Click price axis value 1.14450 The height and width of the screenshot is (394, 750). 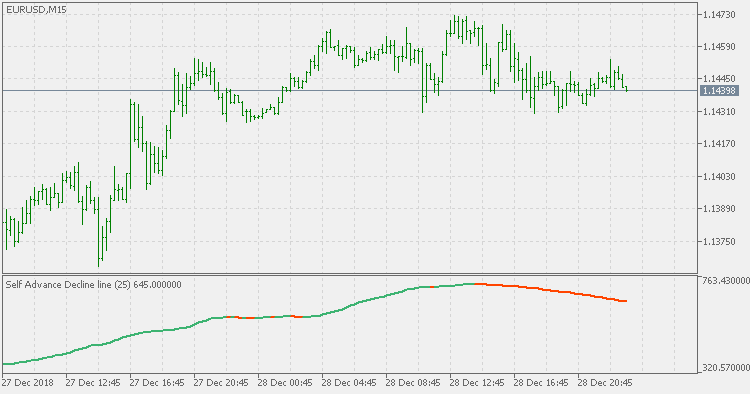pyautogui.click(x=719, y=78)
